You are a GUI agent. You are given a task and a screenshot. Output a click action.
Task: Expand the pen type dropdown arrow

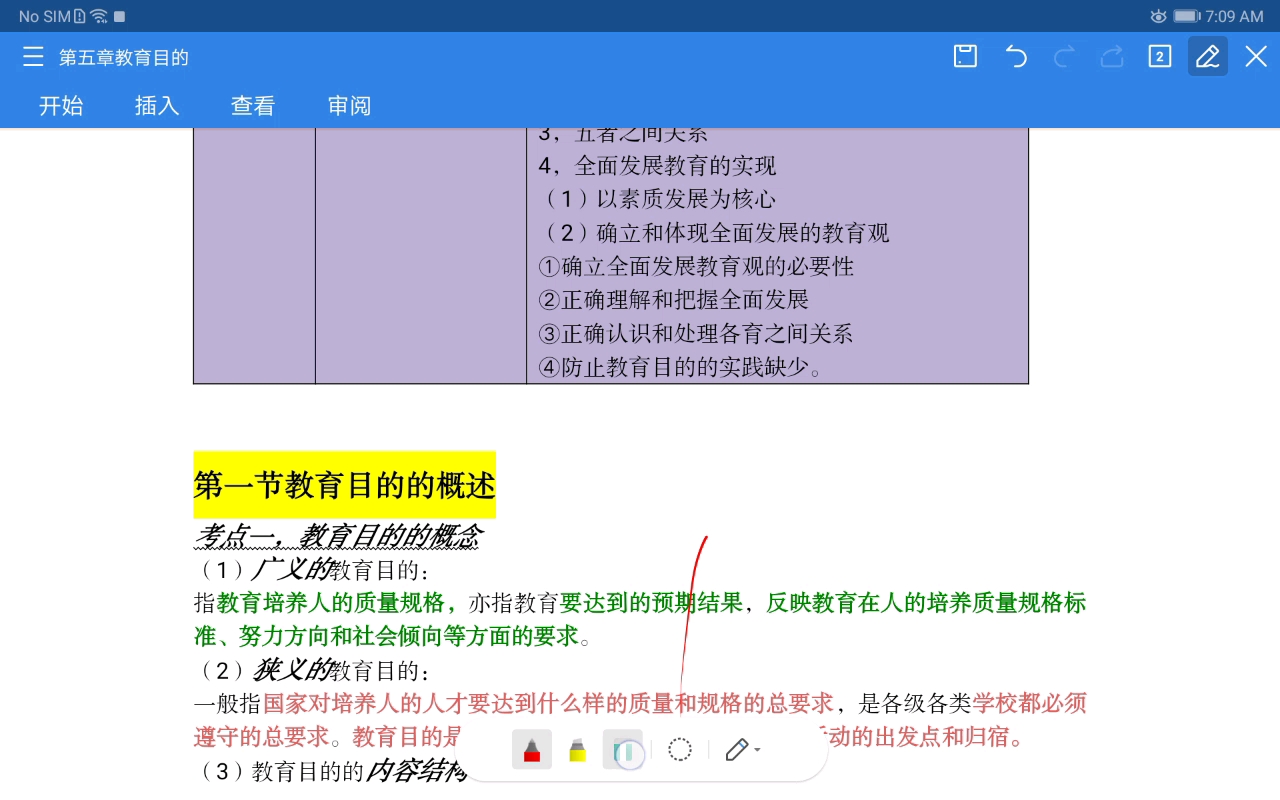click(757, 749)
